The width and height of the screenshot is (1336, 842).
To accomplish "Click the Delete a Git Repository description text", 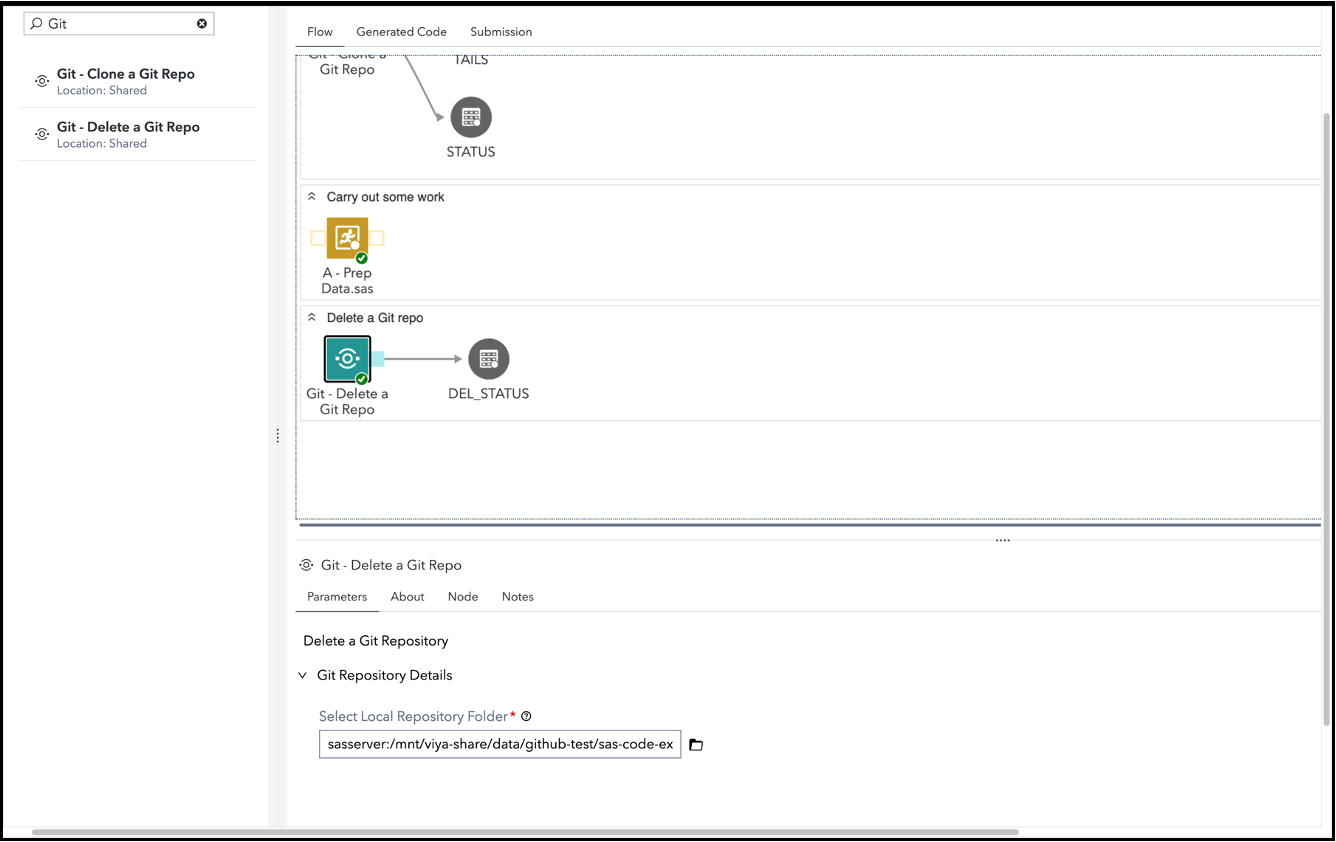I will click(376, 641).
